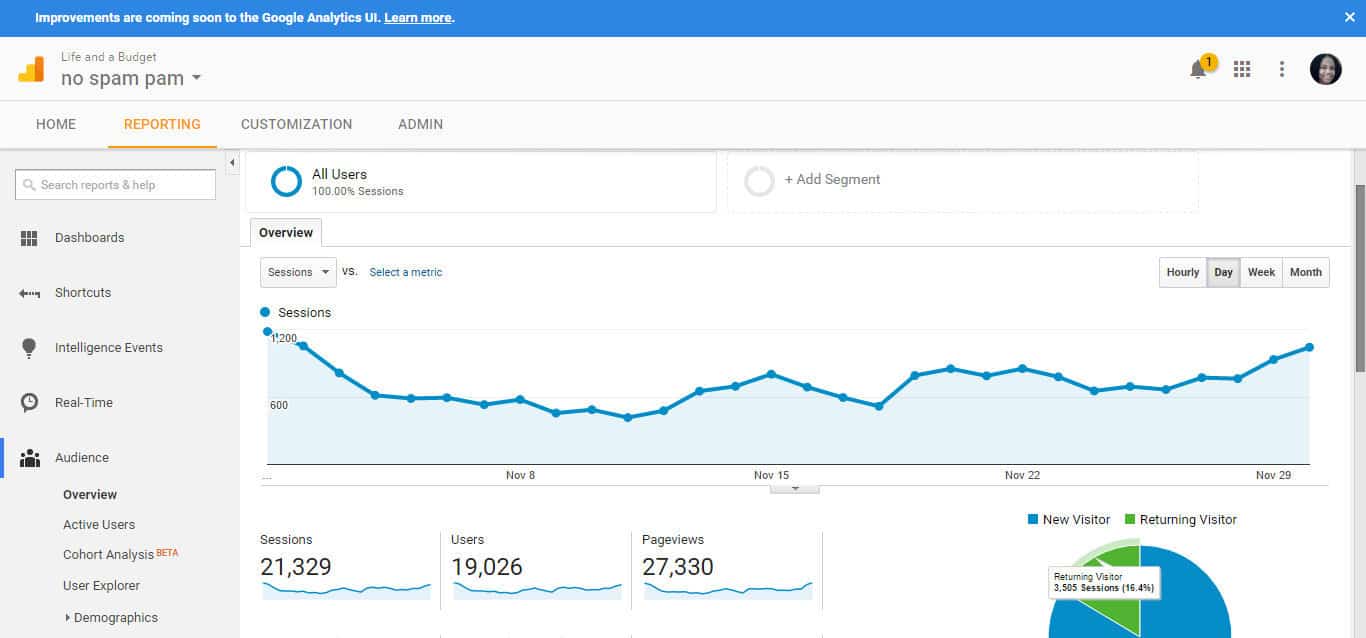Click the Returning Visitor legend swatch
Screen dimensions: 1366x638
coord(1130,520)
